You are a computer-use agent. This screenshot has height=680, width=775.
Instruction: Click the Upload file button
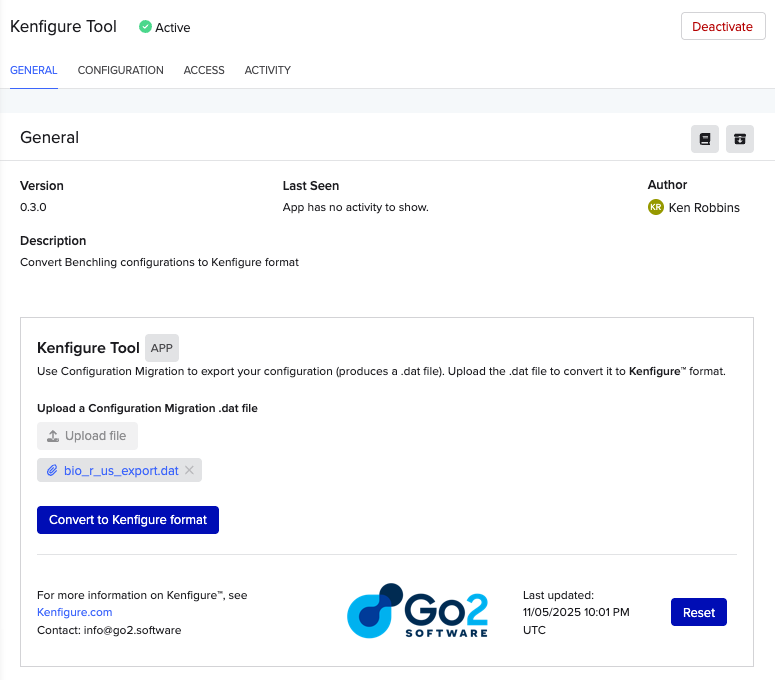pyautogui.click(x=87, y=436)
